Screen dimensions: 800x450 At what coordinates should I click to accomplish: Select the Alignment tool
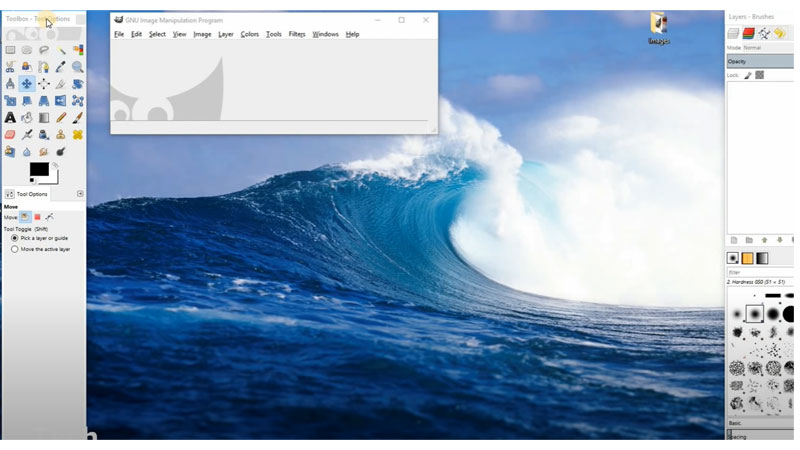click(x=44, y=84)
